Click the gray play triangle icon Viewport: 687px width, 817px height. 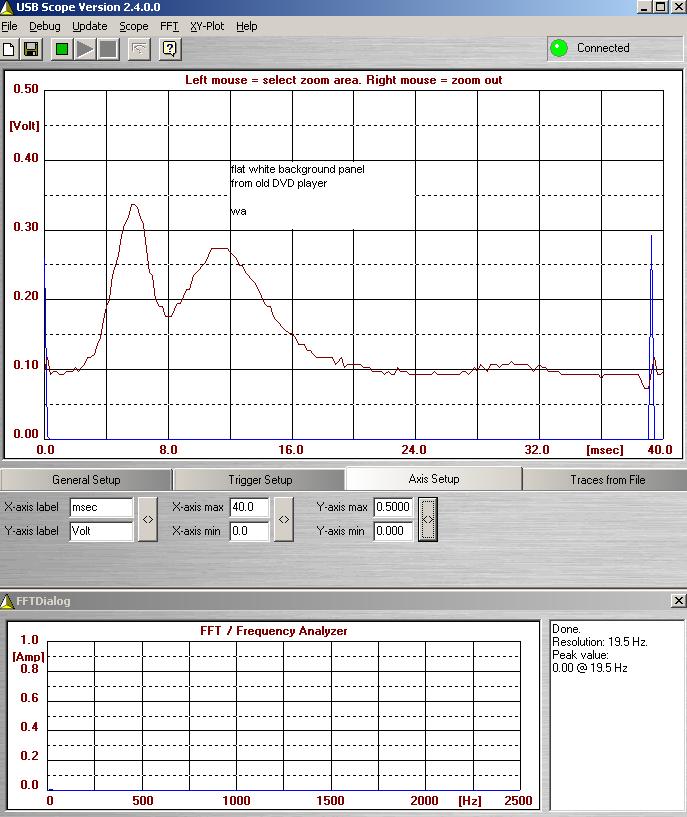coord(85,49)
